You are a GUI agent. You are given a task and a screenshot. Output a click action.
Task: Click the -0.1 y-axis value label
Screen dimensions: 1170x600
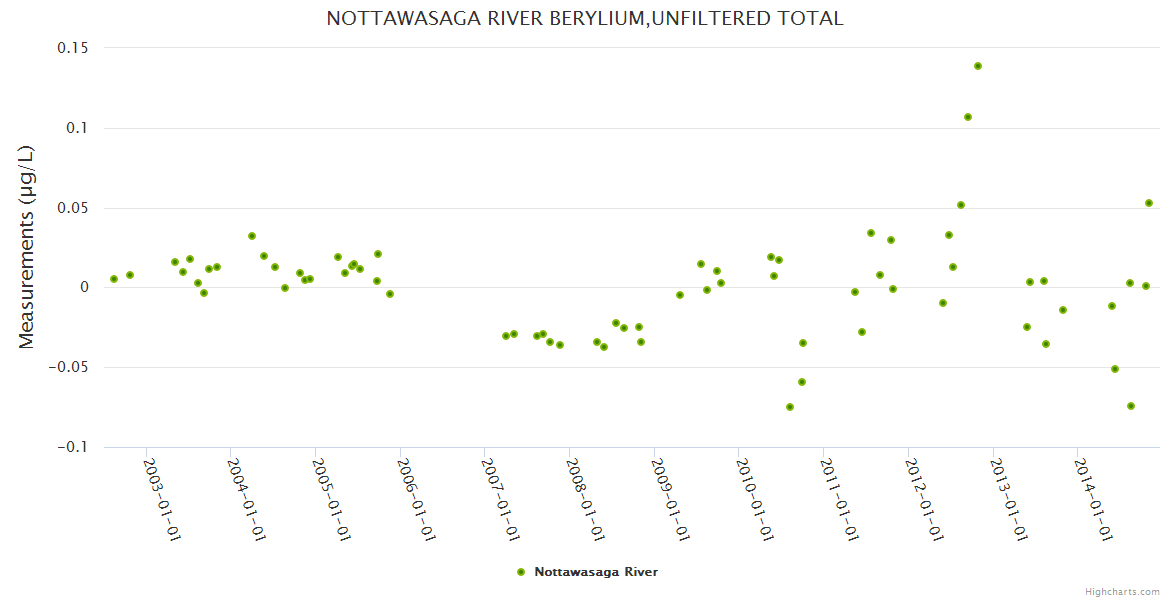tap(72, 447)
